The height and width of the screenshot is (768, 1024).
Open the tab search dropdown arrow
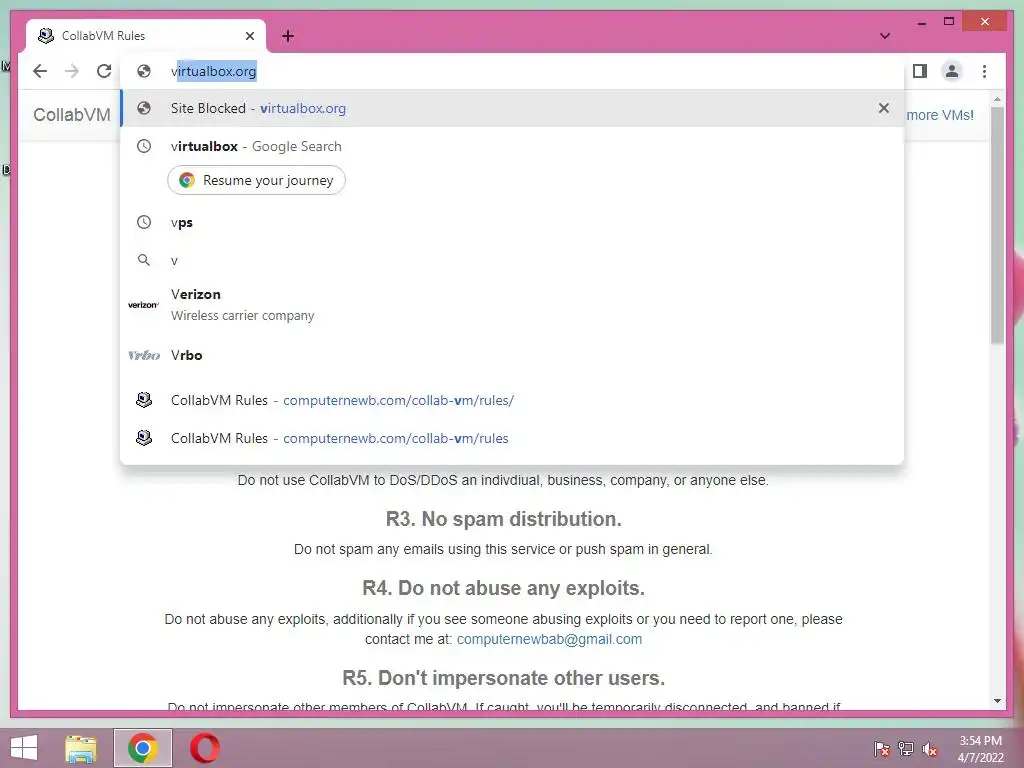[885, 36]
